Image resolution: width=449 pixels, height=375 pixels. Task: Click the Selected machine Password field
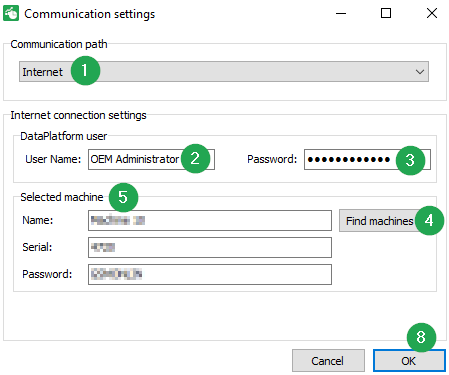(x=210, y=274)
